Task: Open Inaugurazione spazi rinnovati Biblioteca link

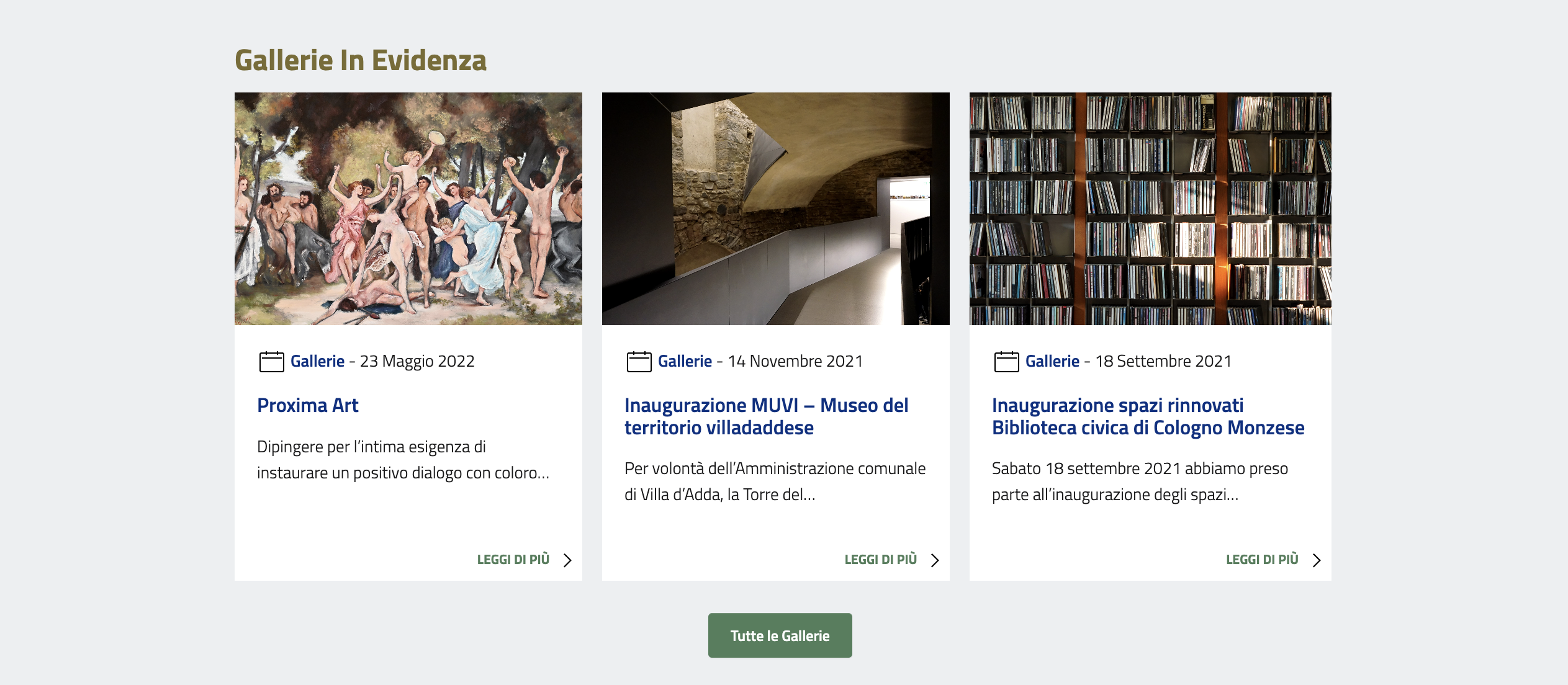Action: coord(1148,416)
